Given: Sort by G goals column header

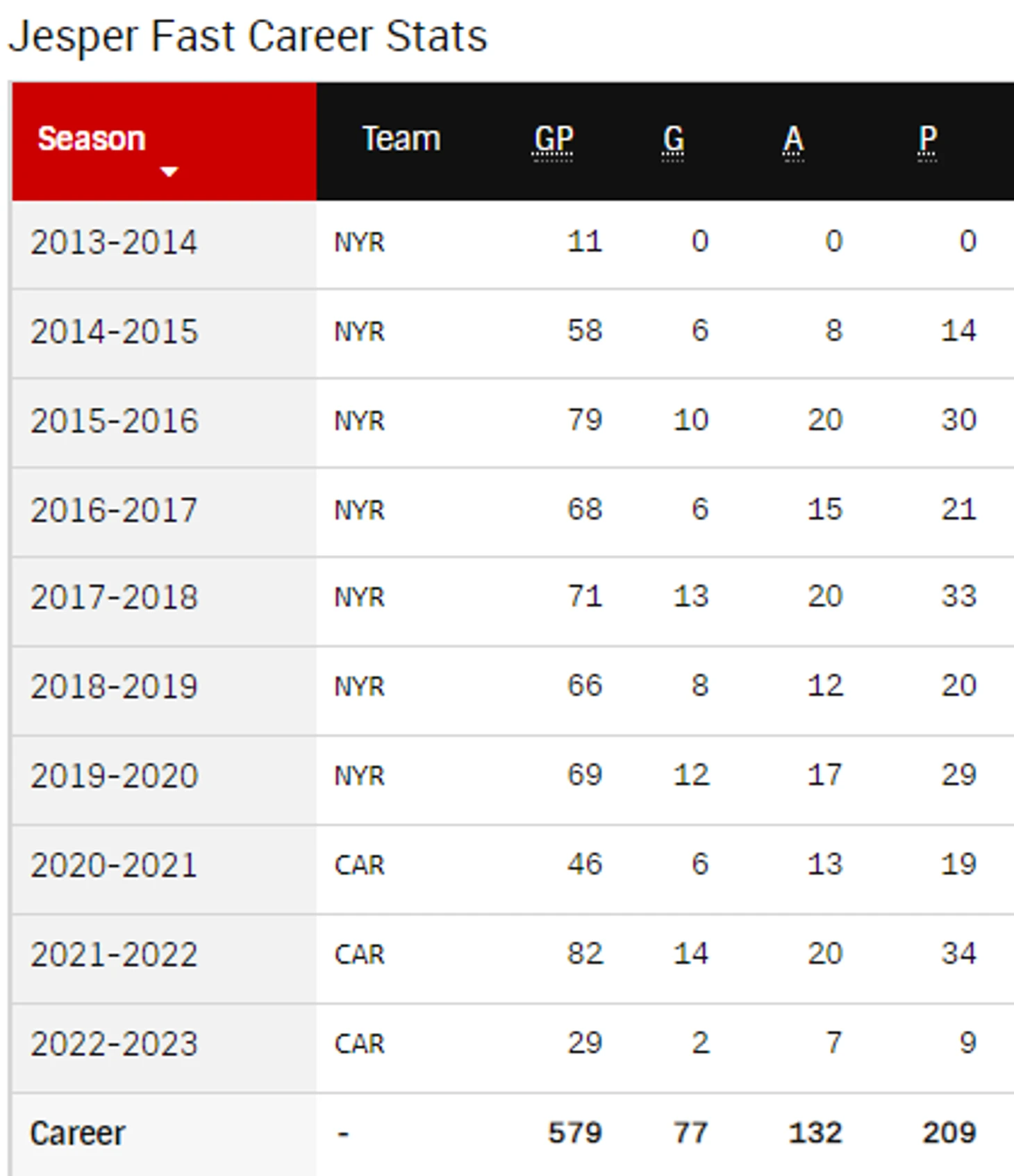Looking at the screenshot, I should click(x=672, y=140).
